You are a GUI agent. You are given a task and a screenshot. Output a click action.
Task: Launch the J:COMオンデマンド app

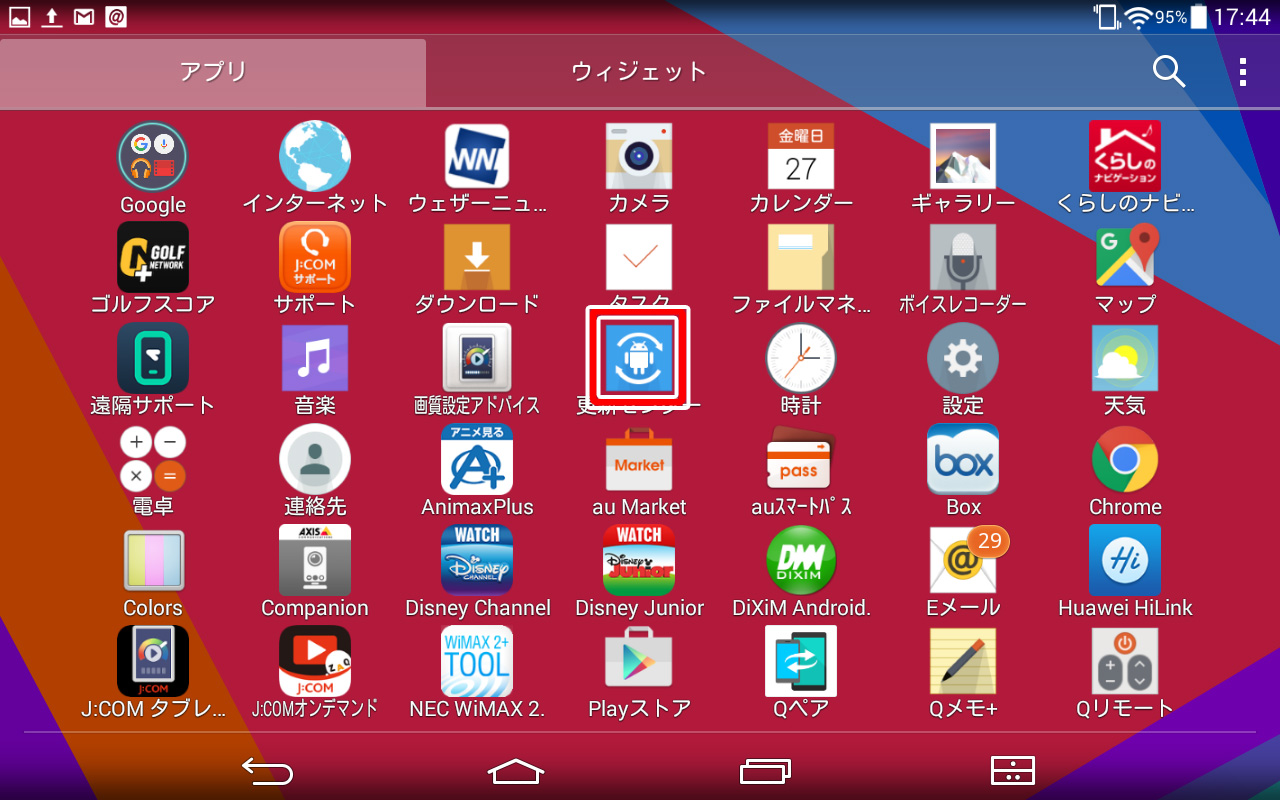tap(315, 661)
